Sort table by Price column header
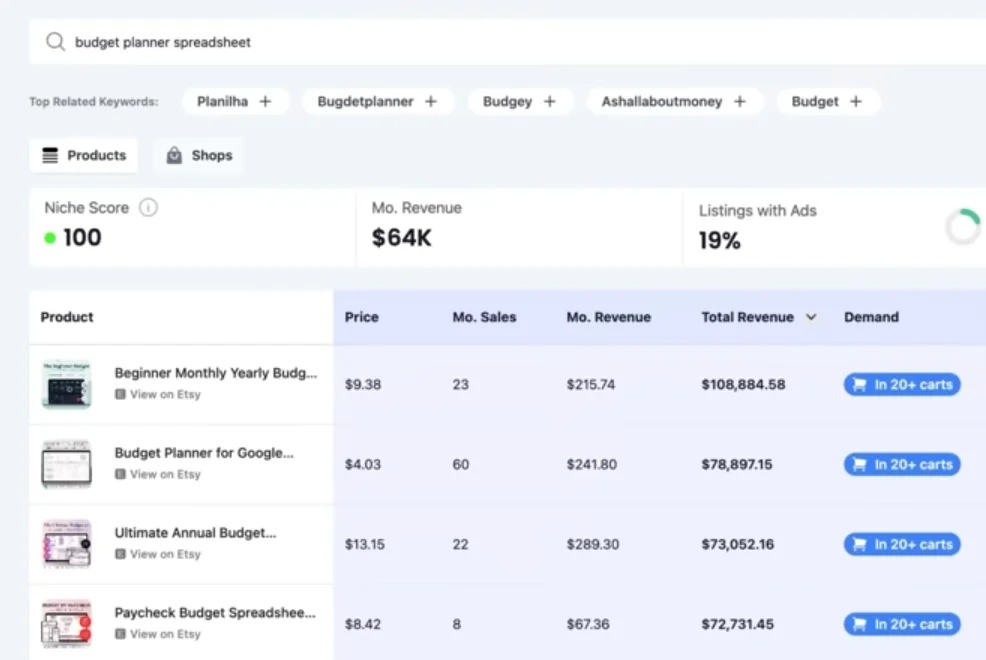 pyautogui.click(x=361, y=317)
